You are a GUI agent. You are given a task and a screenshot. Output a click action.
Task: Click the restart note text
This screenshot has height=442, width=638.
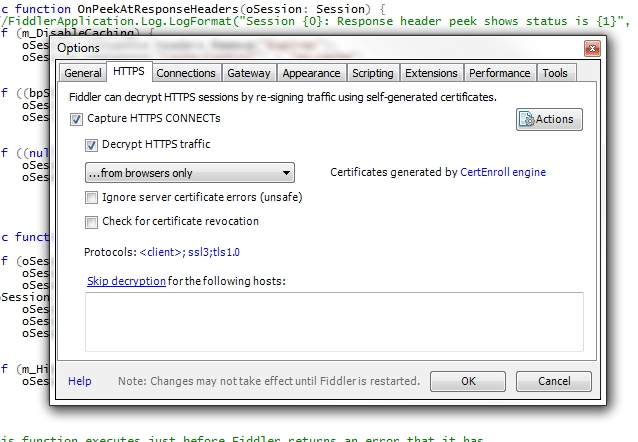pyautogui.click(x=269, y=381)
